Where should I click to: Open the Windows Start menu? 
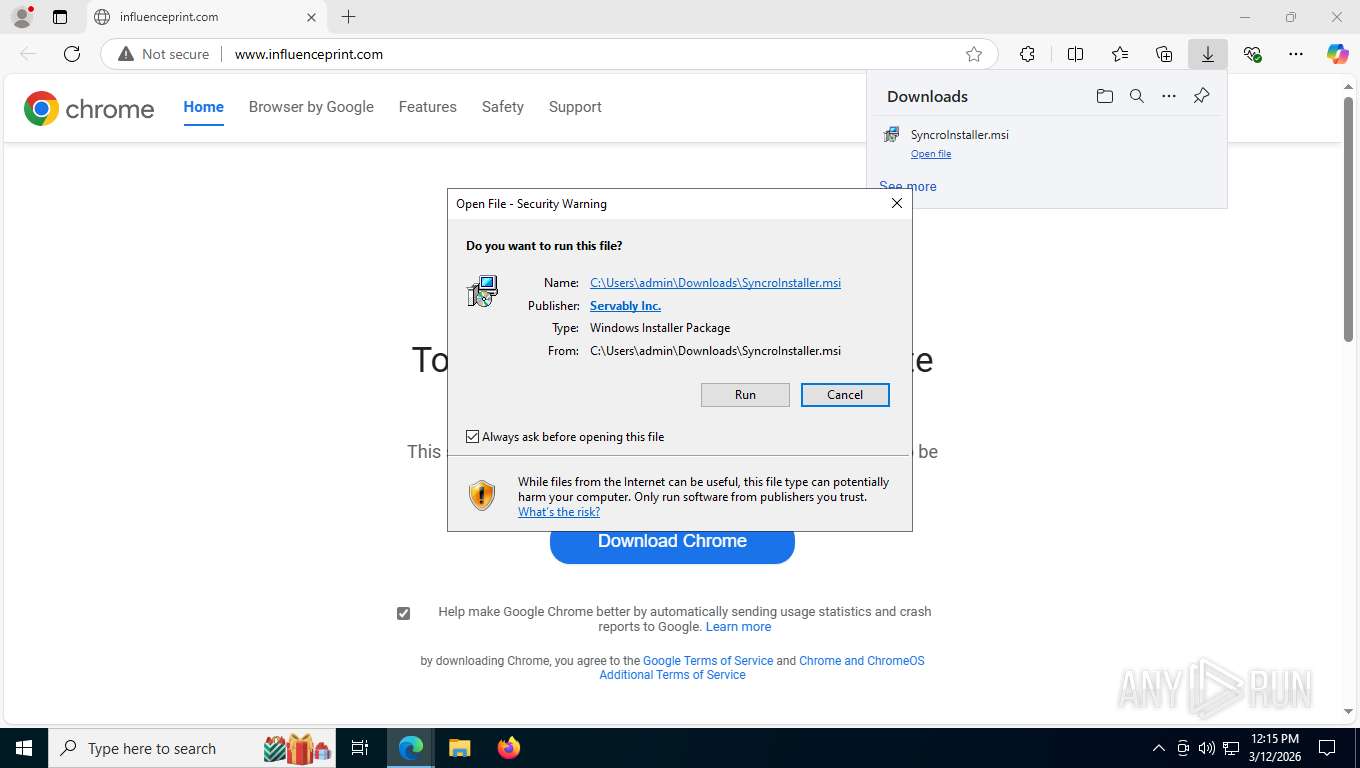point(23,748)
